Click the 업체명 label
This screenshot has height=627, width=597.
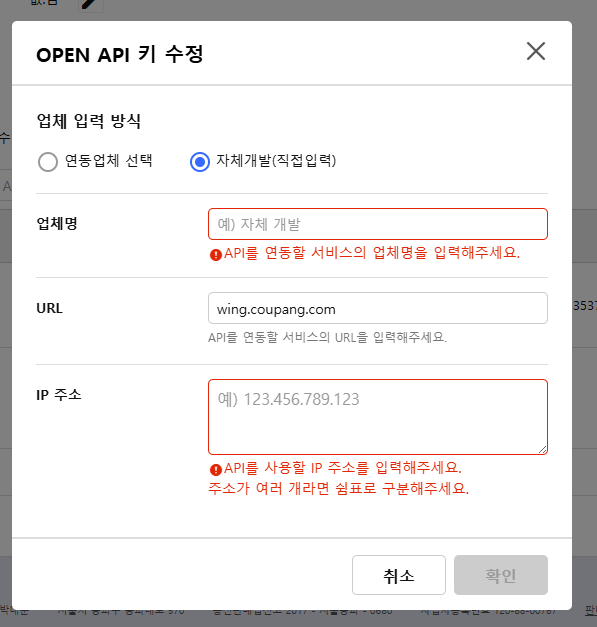(x=57, y=223)
